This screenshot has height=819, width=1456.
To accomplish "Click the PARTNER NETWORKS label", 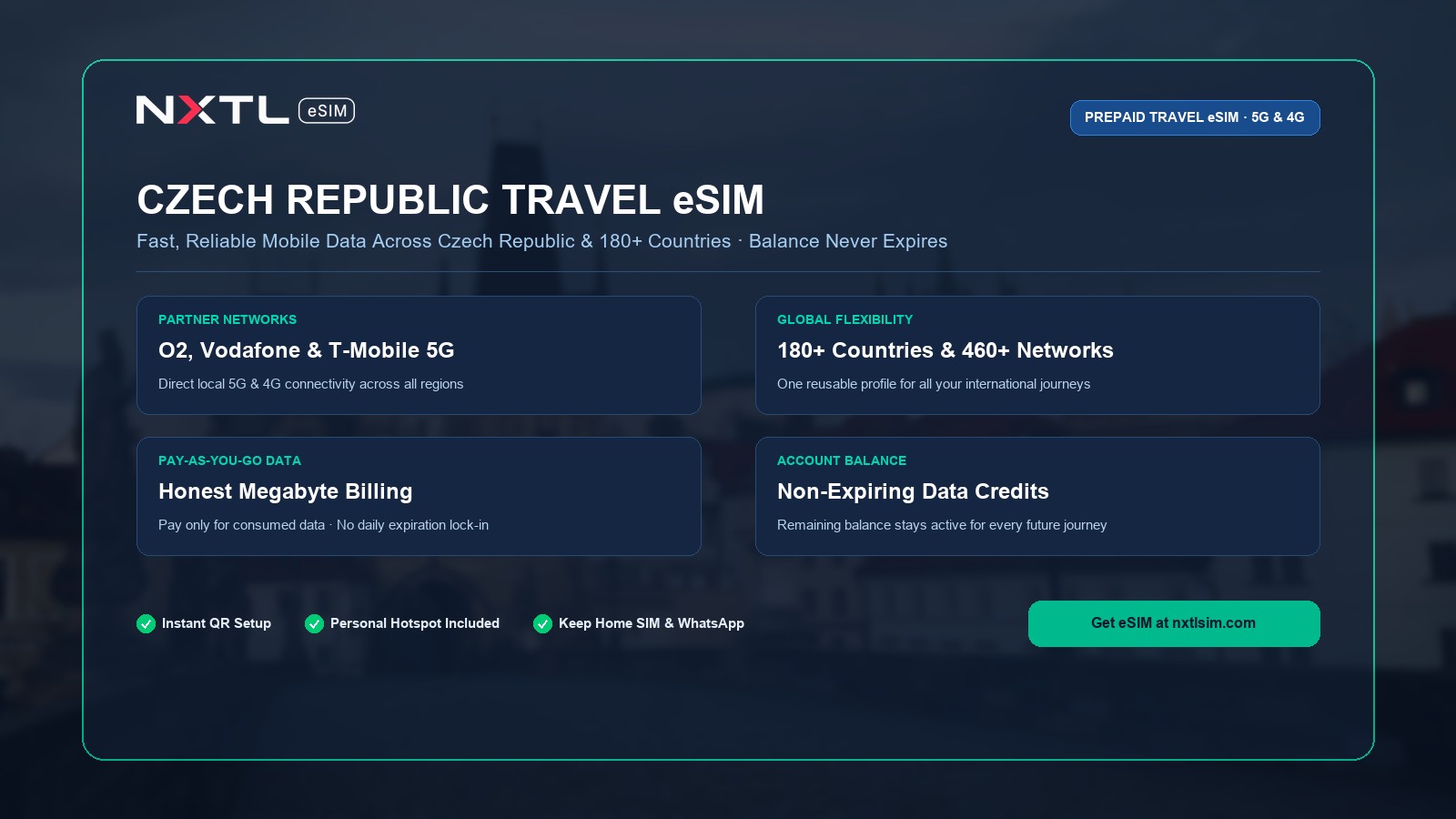I will (x=227, y=319).
